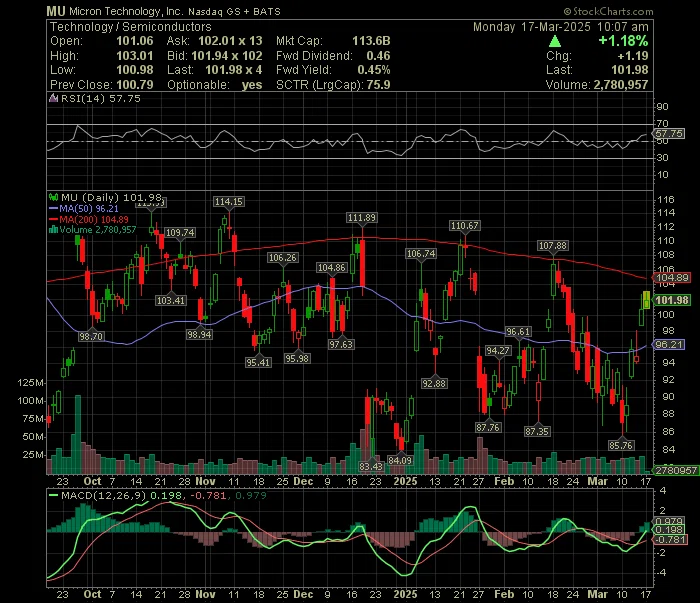The width and height of the screenshot is (700, 603).
Task: Click the 103.41 price label
Action: click(171, 300)
